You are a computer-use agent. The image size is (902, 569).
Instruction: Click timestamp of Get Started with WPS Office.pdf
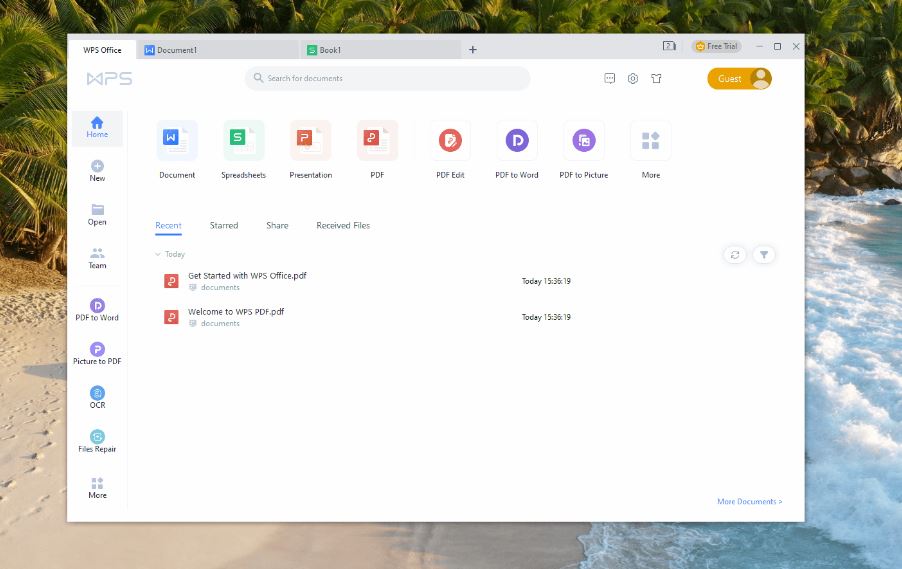[546, 281]
